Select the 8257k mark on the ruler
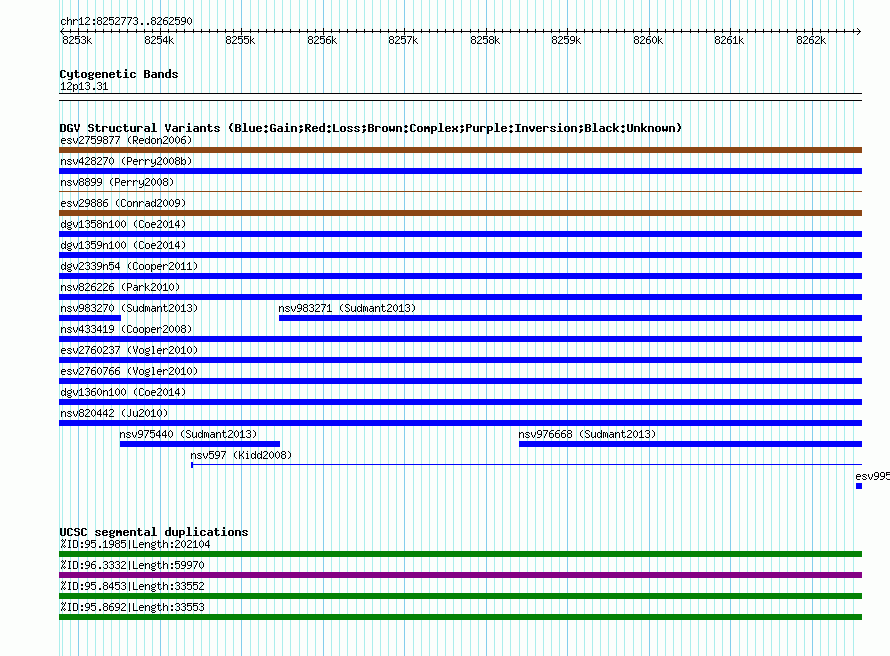 (x=403, y=40)
